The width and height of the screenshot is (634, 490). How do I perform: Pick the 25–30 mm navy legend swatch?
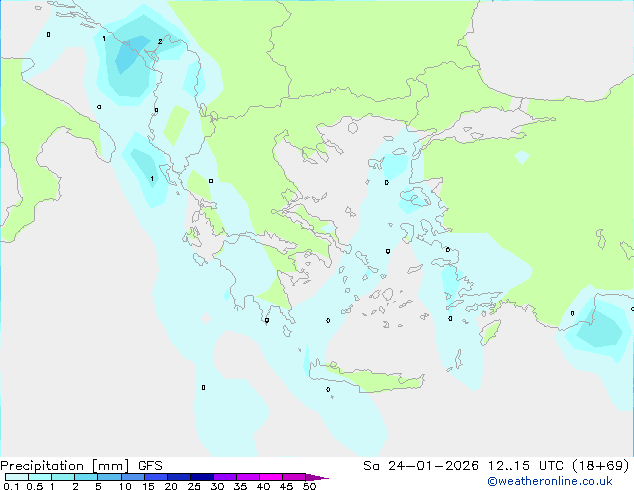(201, 477)
